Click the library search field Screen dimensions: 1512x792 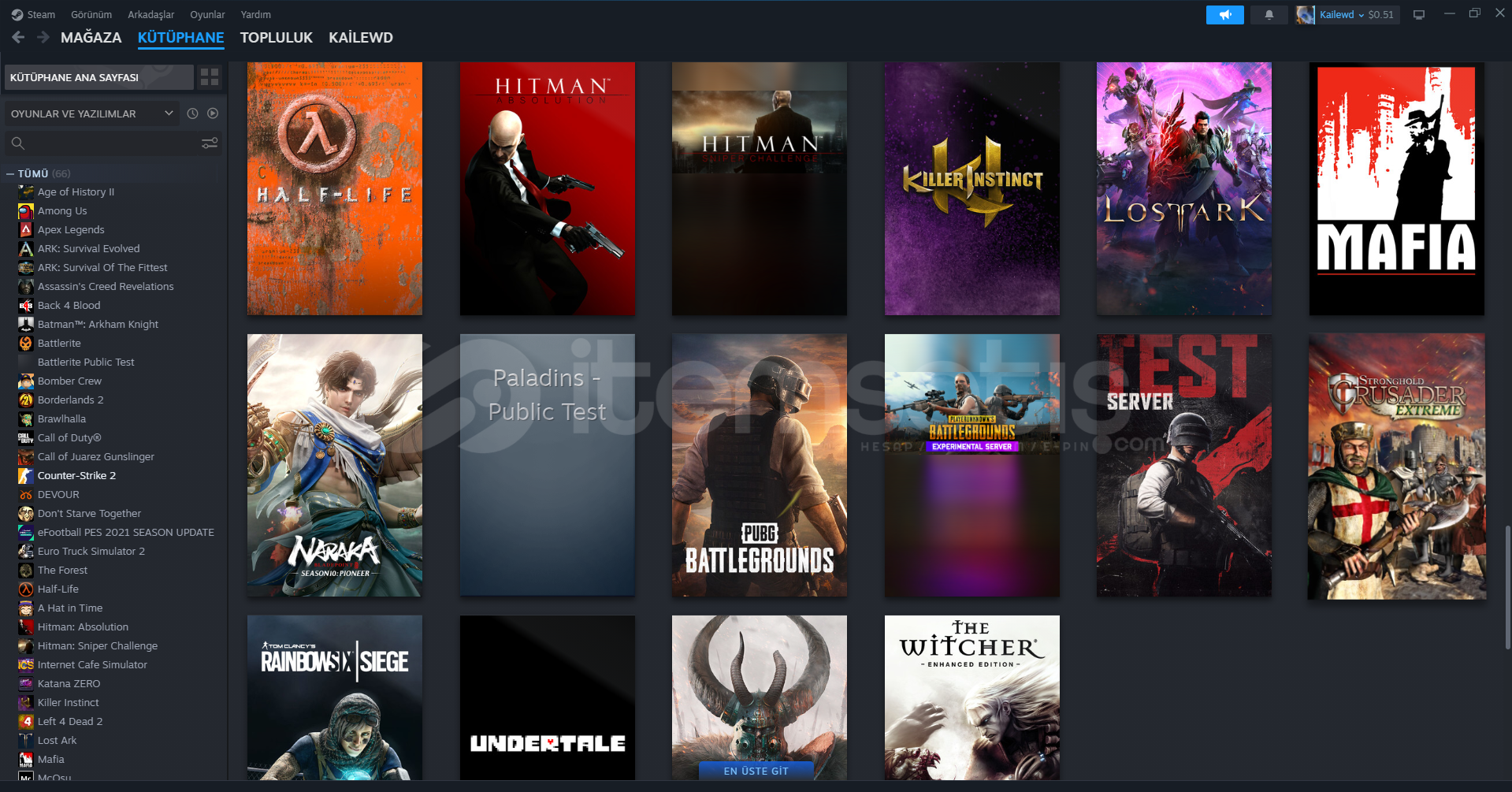click(x=113, y=143)
